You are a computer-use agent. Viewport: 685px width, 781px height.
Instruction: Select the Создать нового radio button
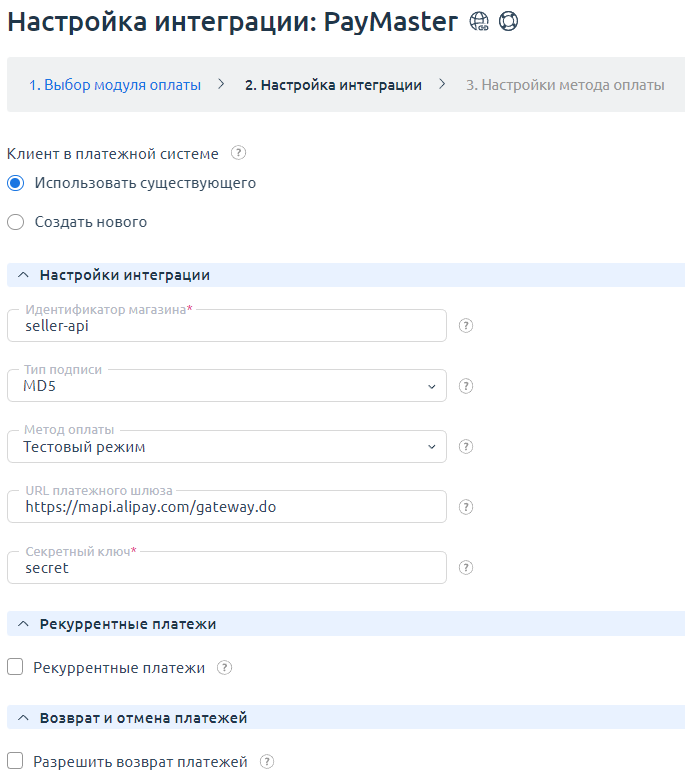pos(15,222)
